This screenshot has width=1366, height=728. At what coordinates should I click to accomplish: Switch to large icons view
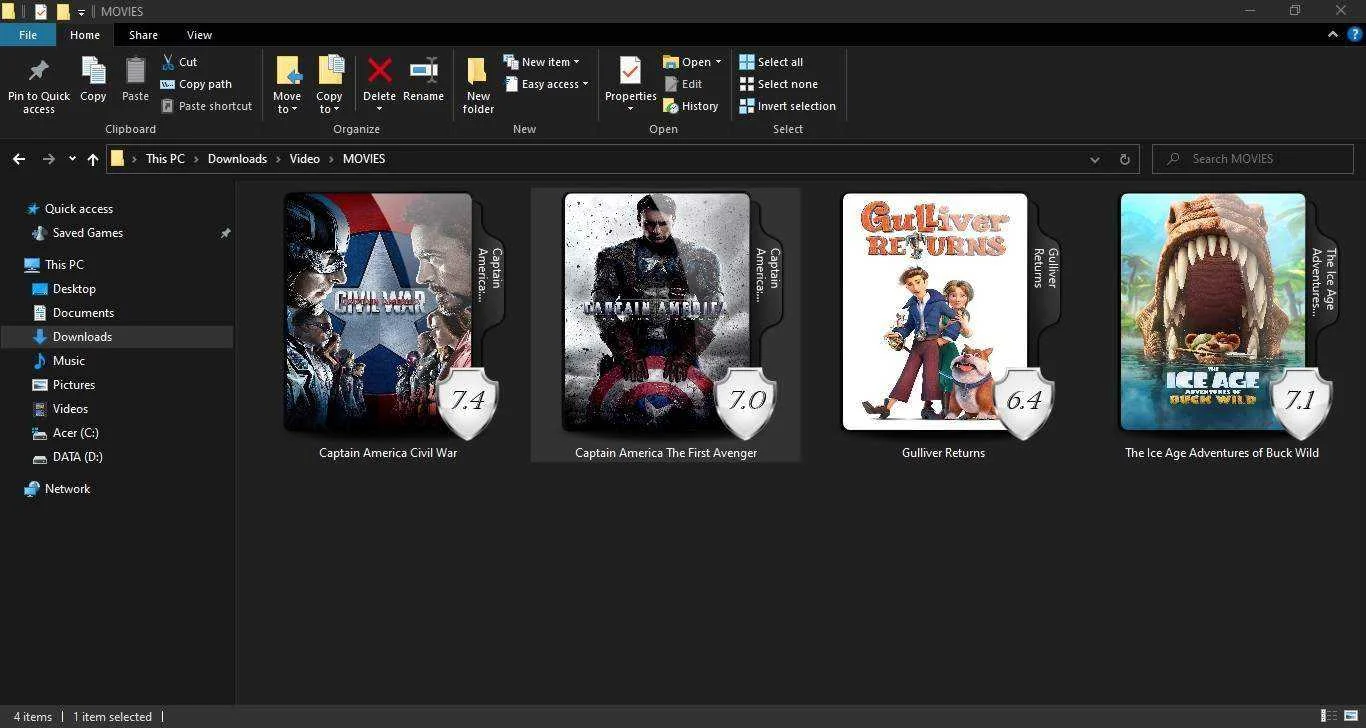pyautogui.click(x=1350, y=716)
